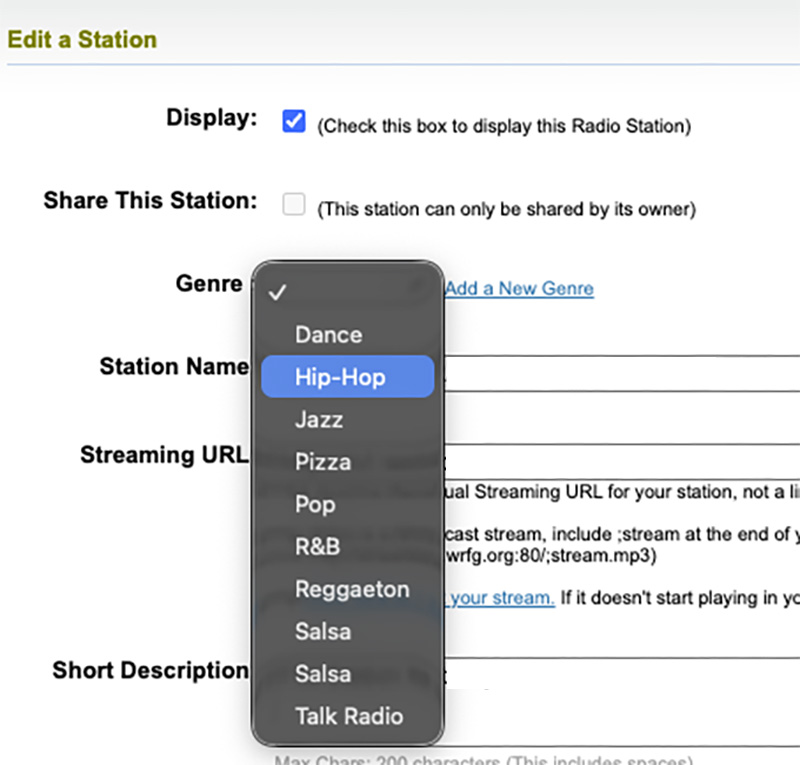Click into the Streaming URL field

pyautogui.click(x=621, y=461)
